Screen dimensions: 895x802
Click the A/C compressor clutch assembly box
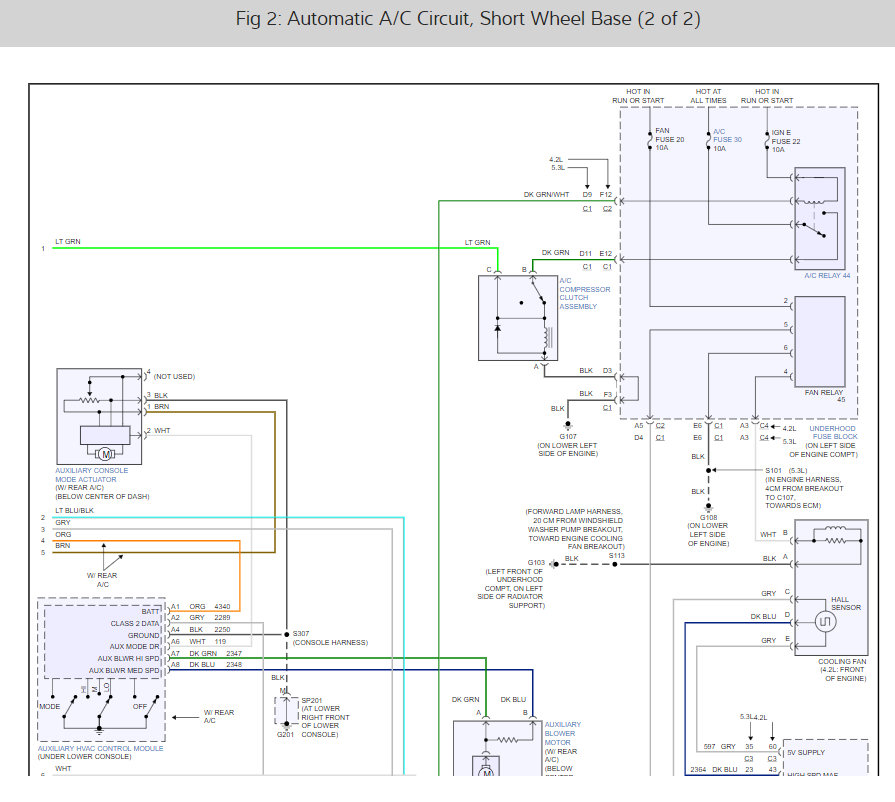518,318
